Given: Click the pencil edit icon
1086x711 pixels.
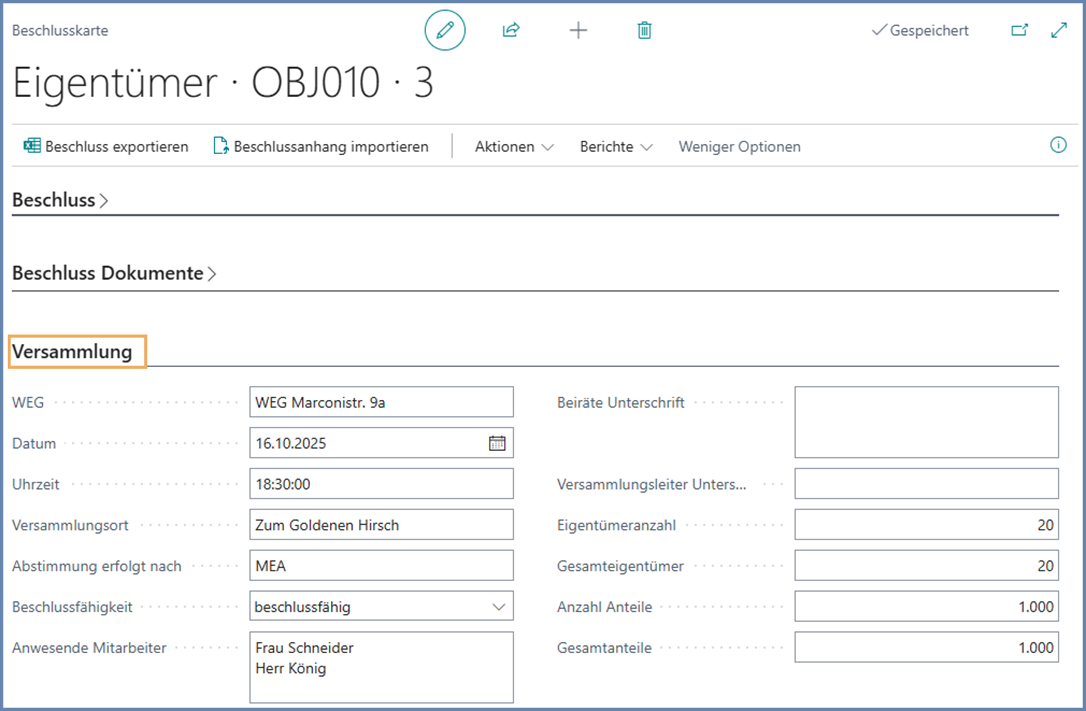Looking at the screenshot, I should click(x=445, y=31).
